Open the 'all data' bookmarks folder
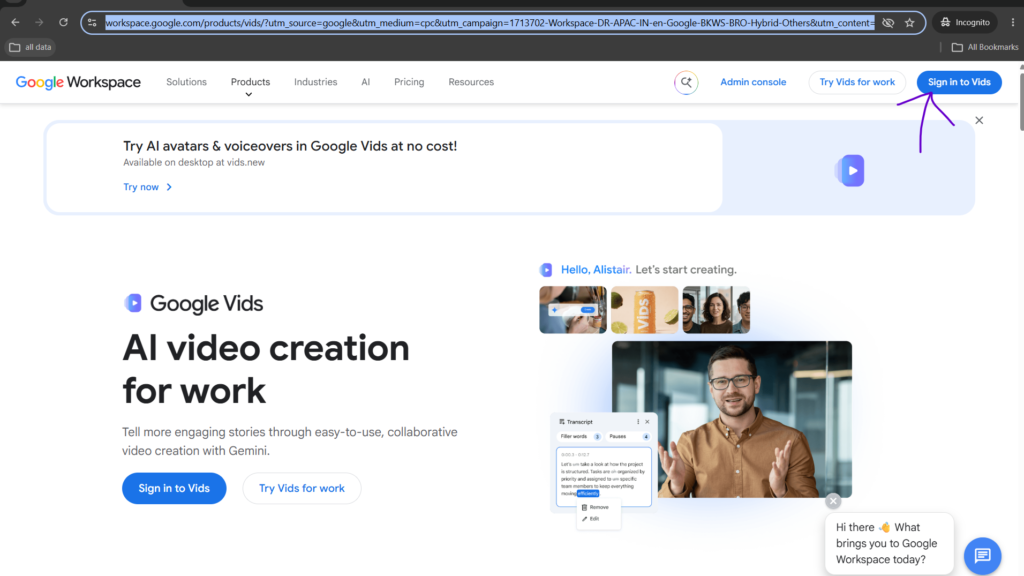 point(30,47)
